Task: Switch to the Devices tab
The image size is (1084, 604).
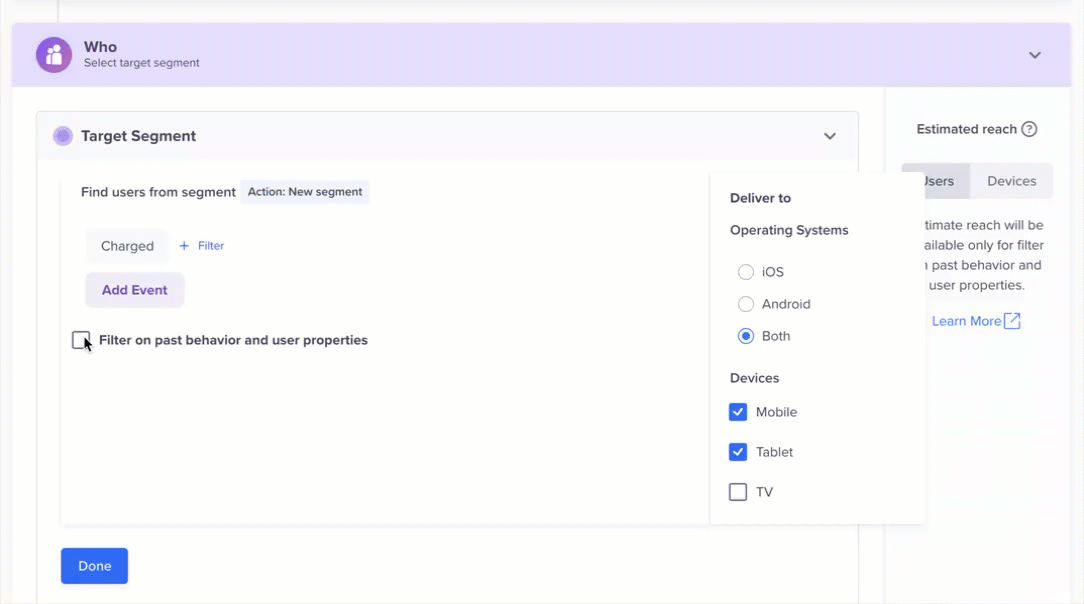Action: pyautogui.click(x=1011, y=180)
